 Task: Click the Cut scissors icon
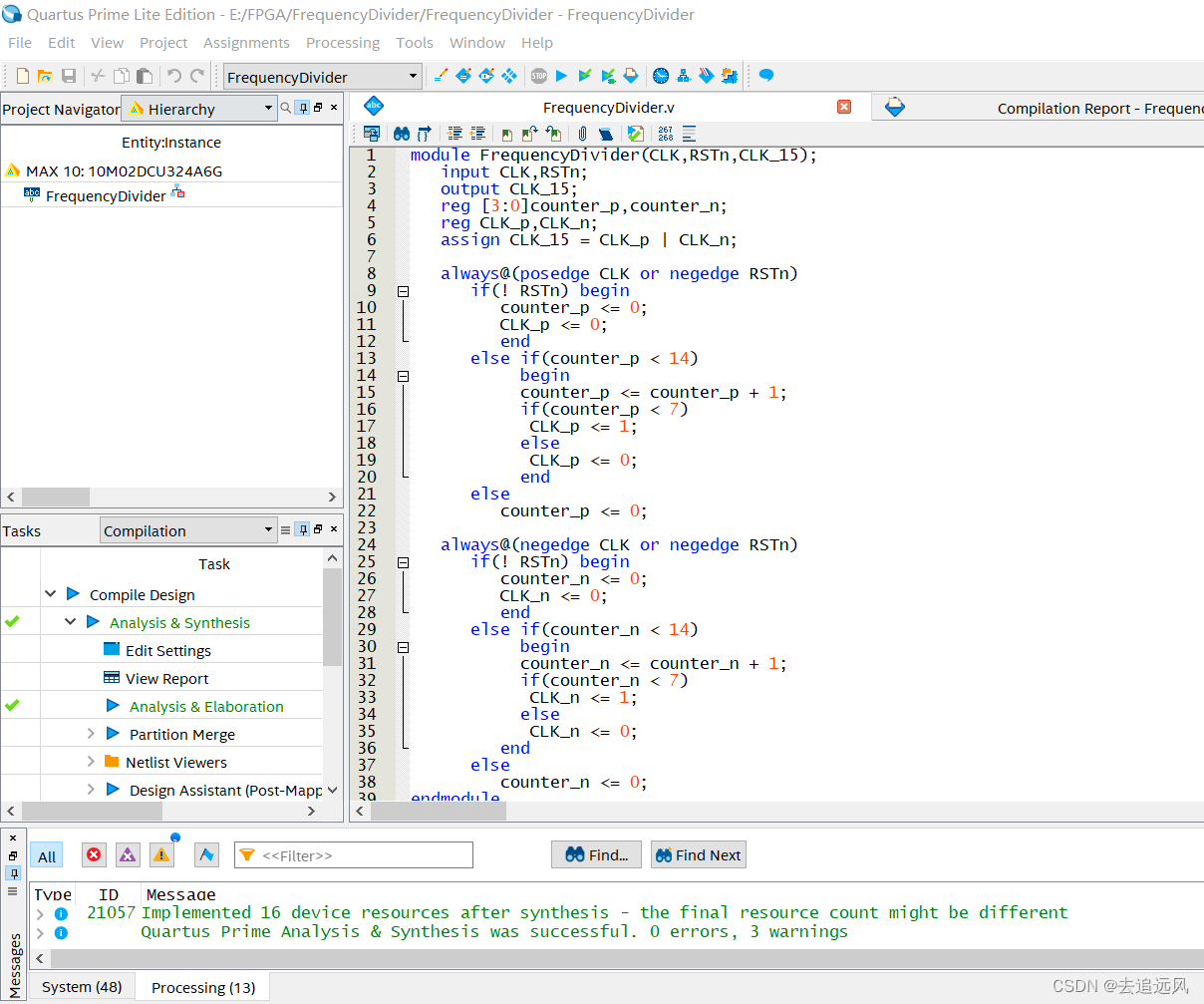98,76
